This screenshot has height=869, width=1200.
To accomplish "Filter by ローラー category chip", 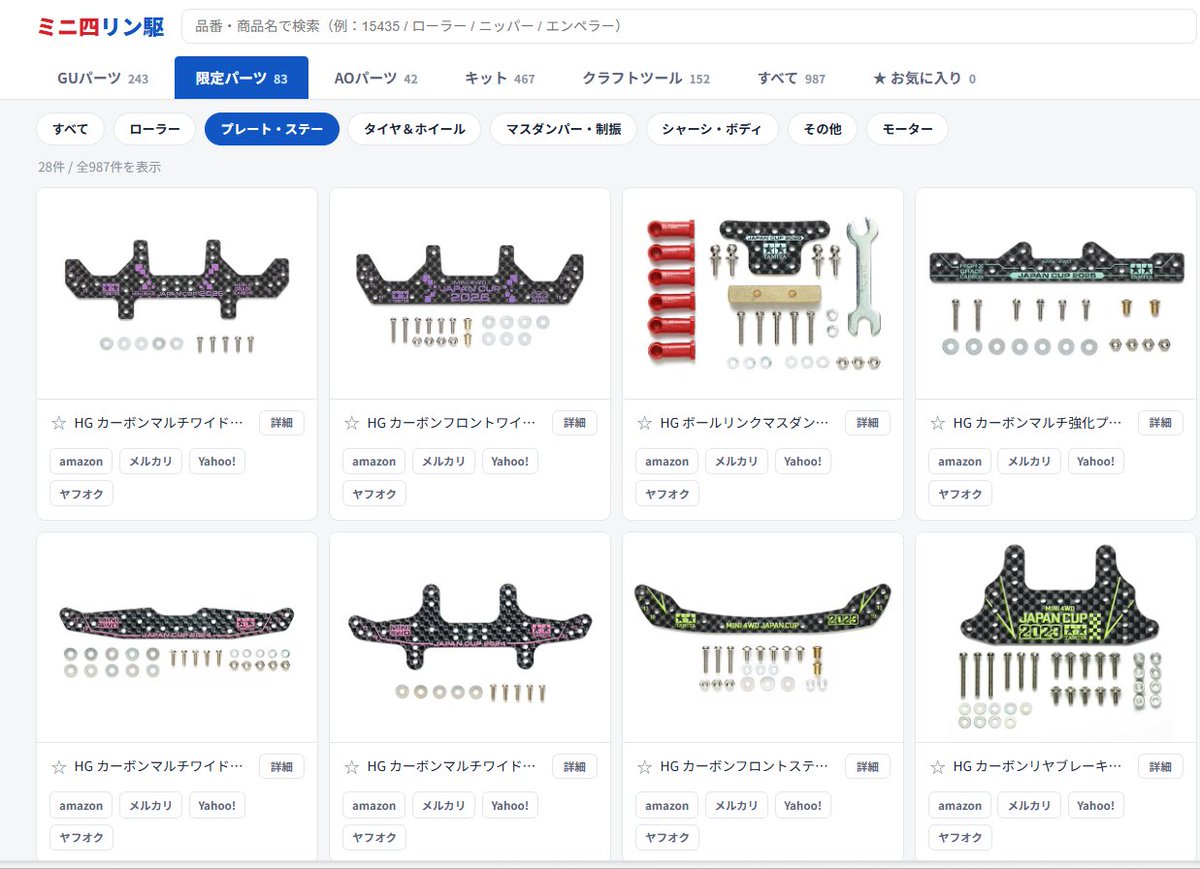I will point(155,129).
